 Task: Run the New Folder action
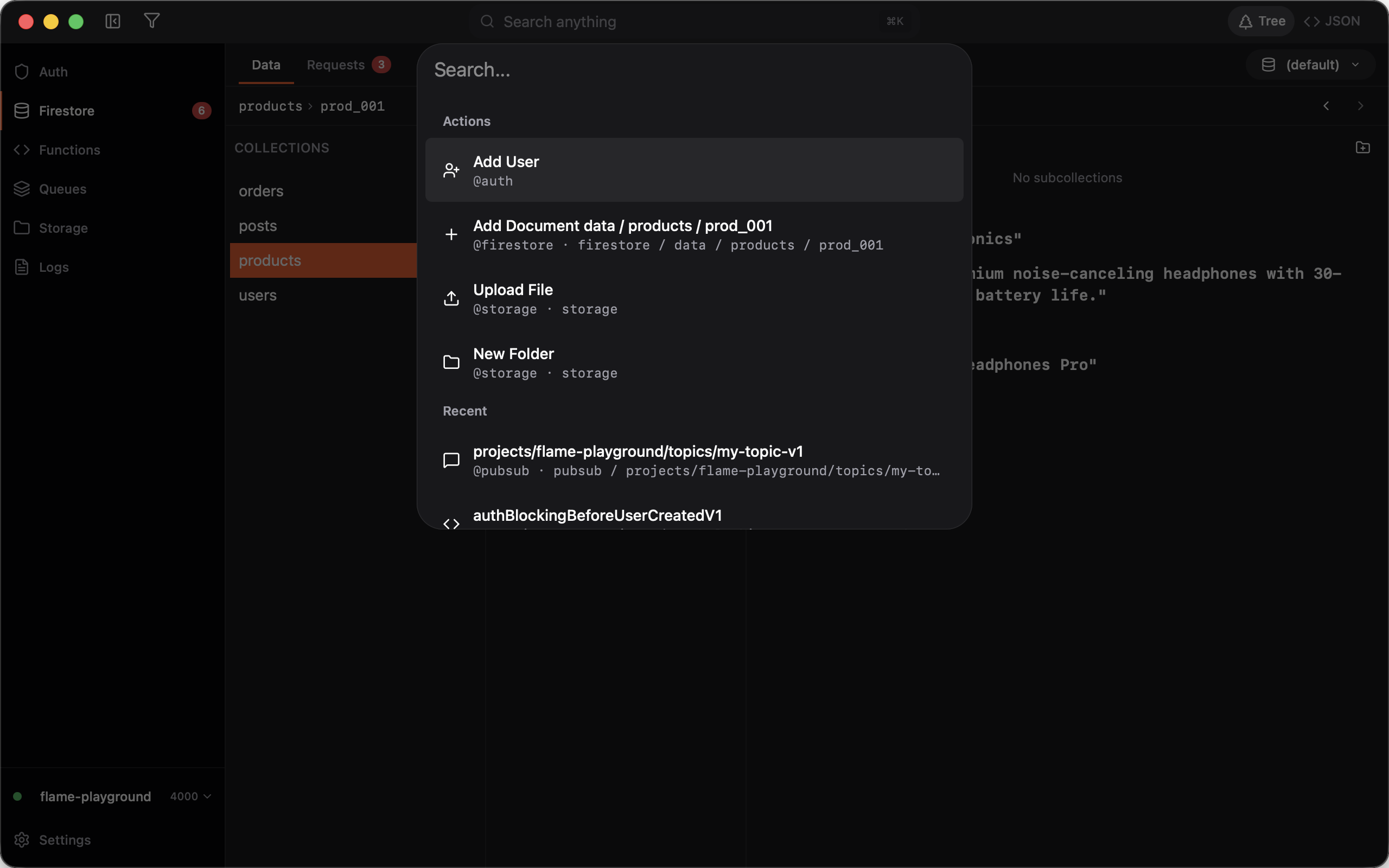tap(694, 362)
